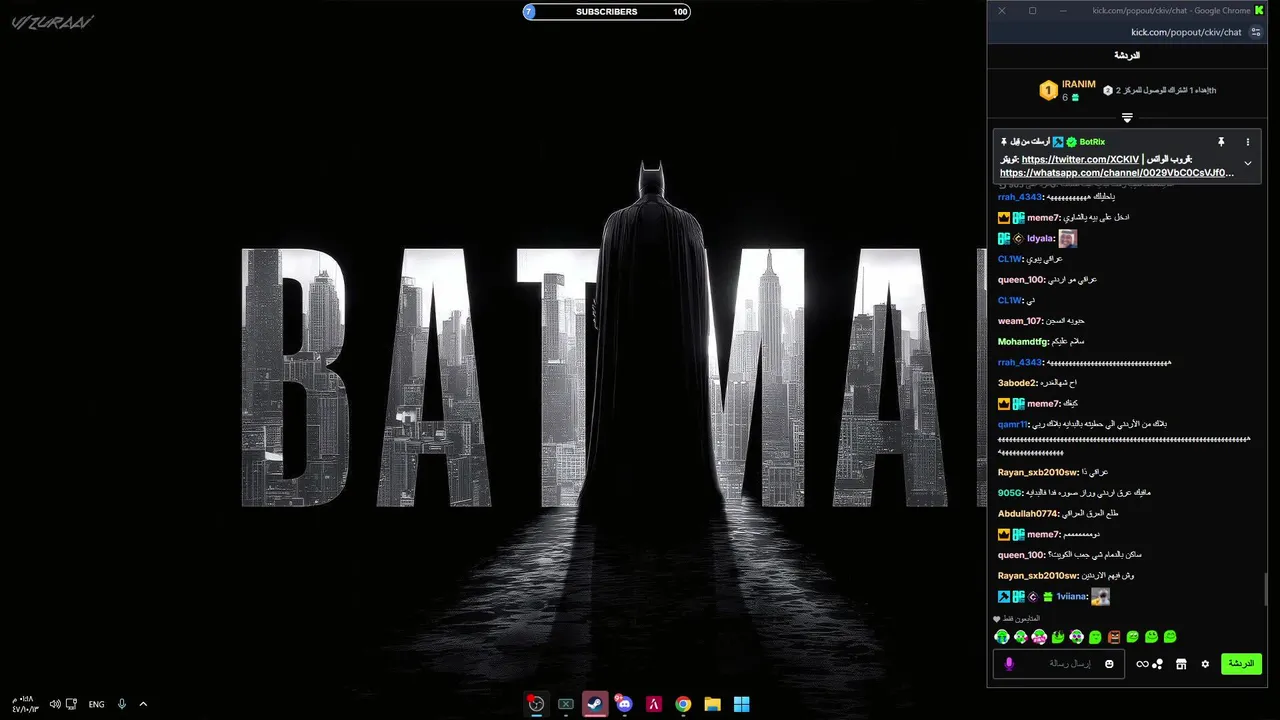The height and width of the screenshot is (720, 1280).
Task: Click the Subscribers goal progress bar
Action: (606, 12)
